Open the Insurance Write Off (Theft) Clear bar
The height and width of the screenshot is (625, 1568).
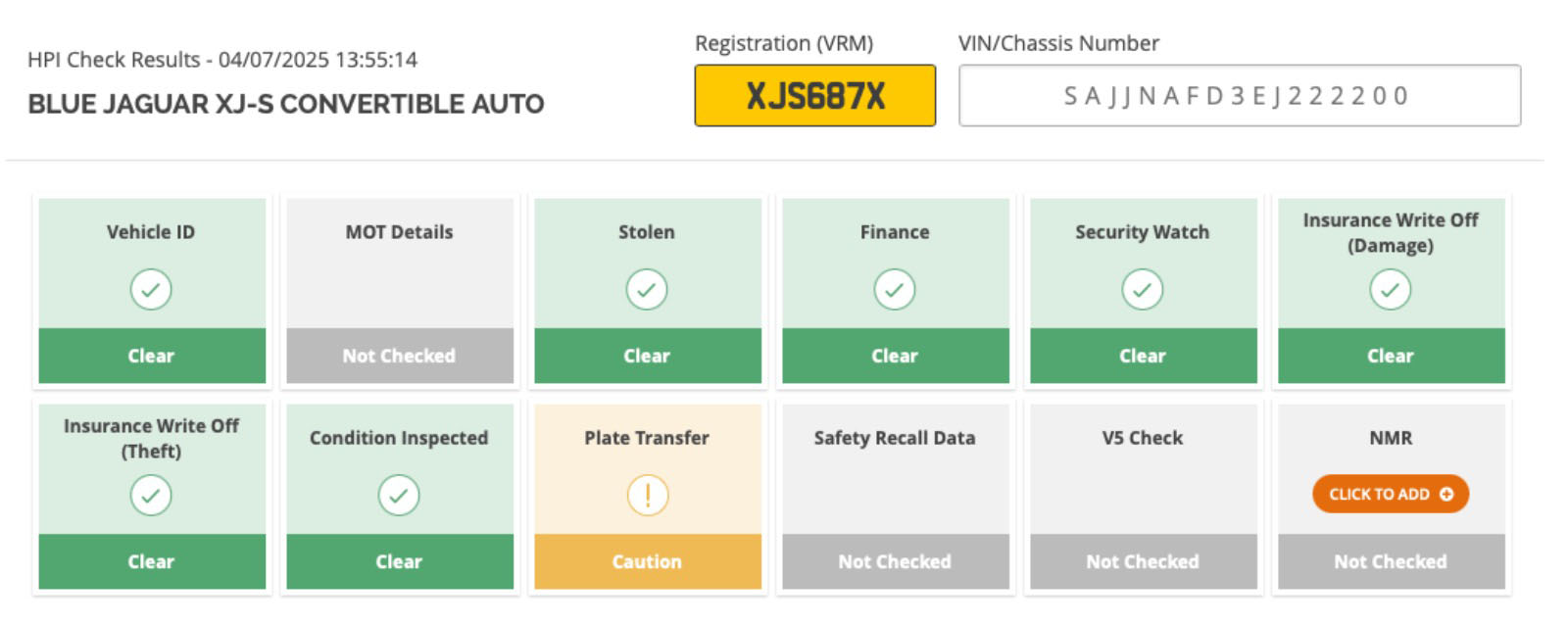152,561
